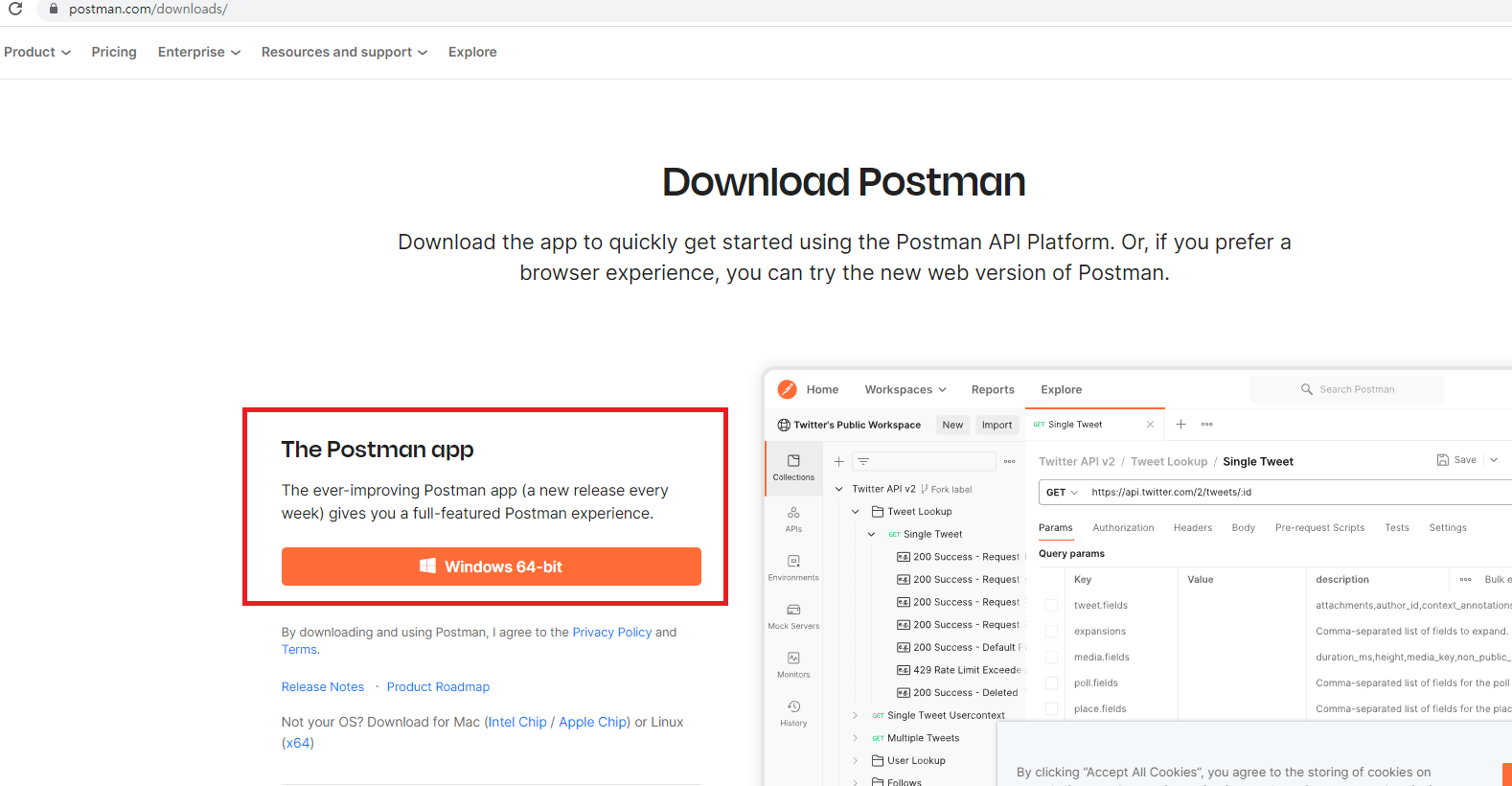Open the collections three-dot options menu
This screenshot has height=786, width=1512.
click(x=1009, y=461)
